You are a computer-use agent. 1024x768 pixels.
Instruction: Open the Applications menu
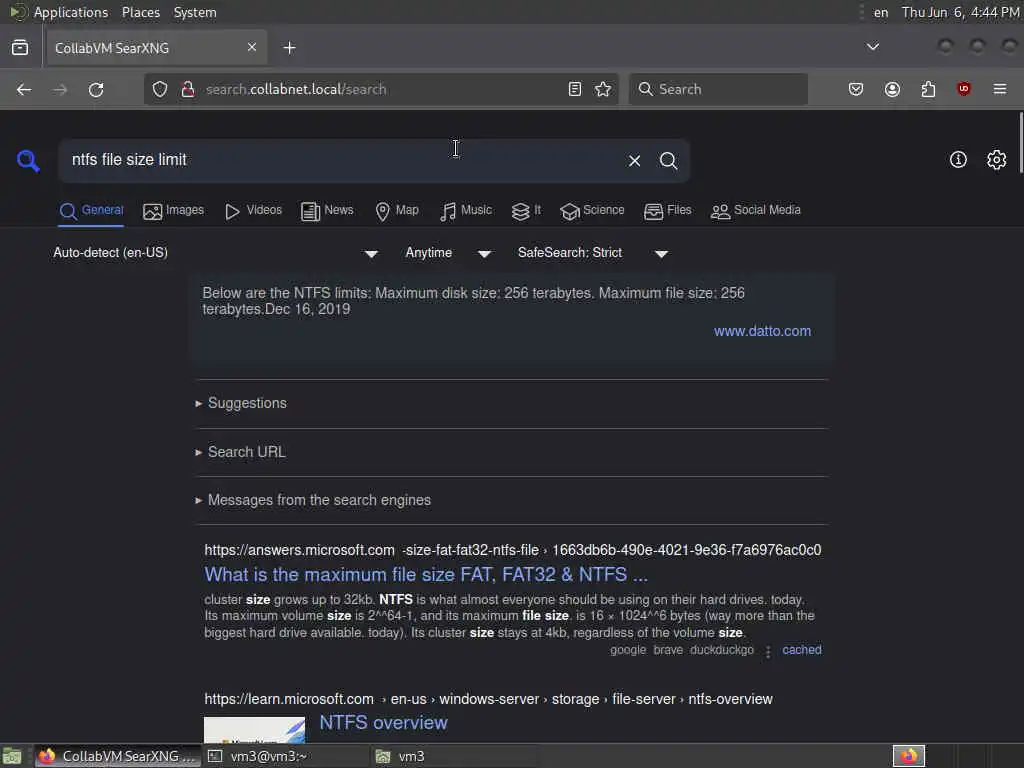coord(71,12)
